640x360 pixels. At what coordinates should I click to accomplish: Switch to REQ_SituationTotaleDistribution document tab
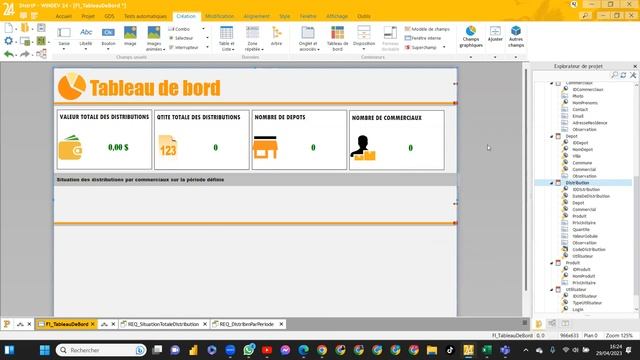tap(163, 324)
